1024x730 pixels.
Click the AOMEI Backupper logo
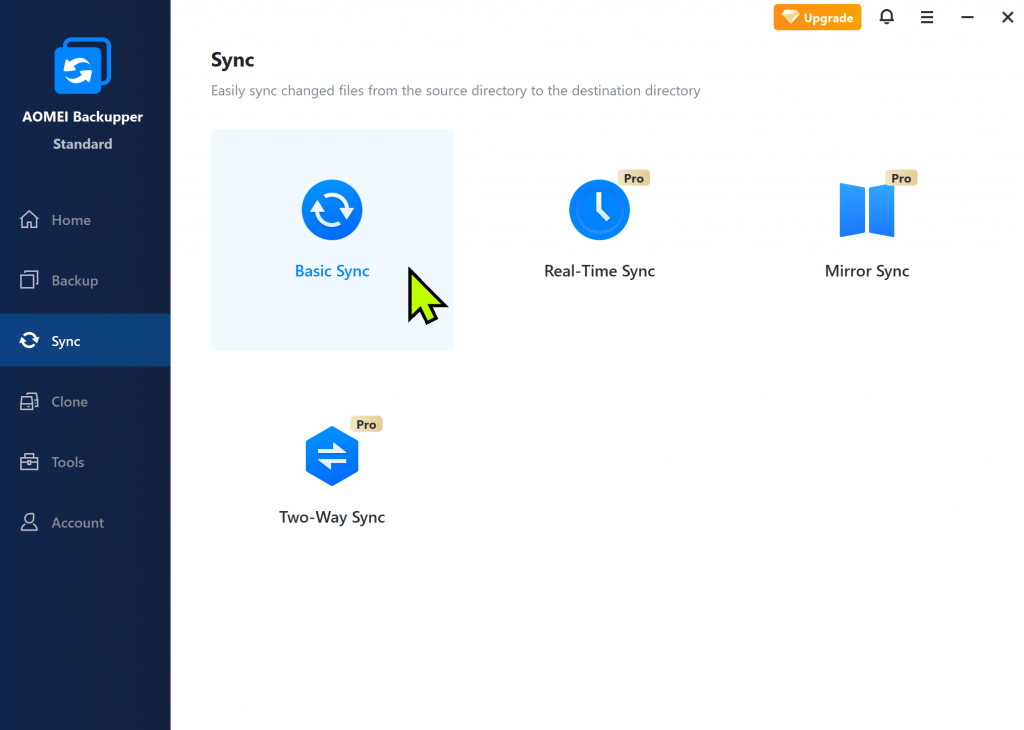click(x=83, y=66)
